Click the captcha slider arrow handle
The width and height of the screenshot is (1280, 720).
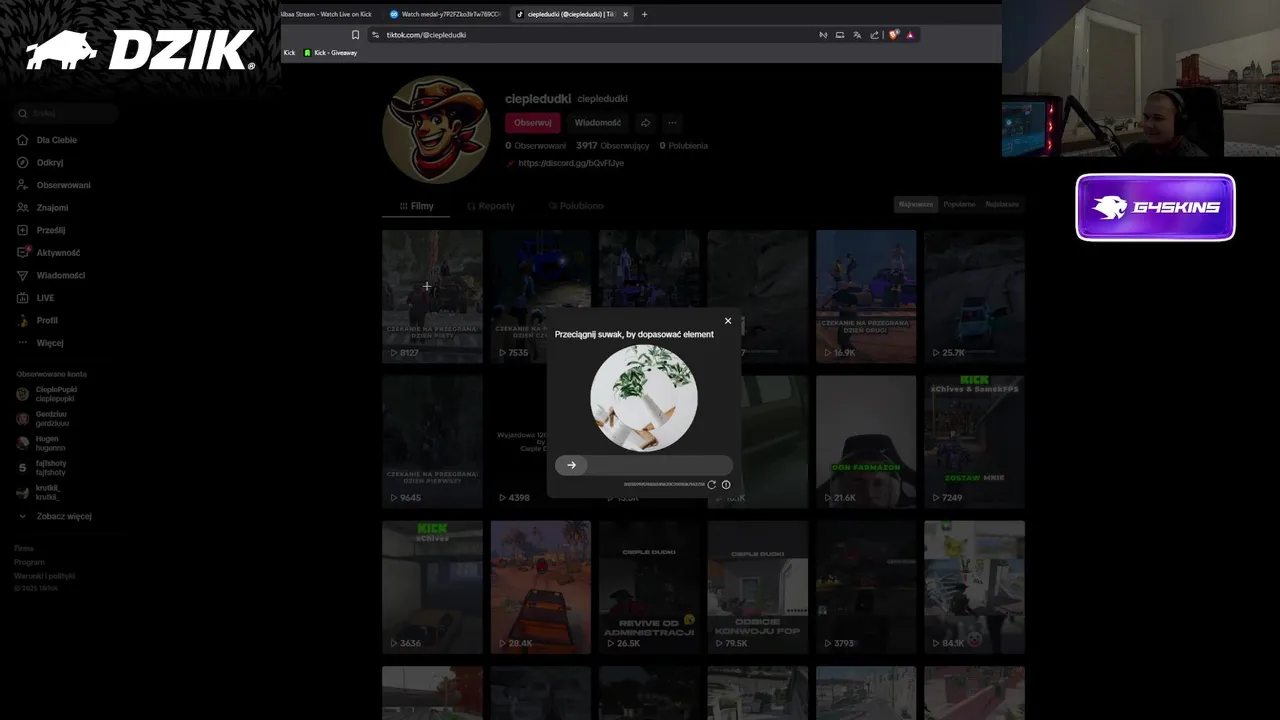coord(571,465)
